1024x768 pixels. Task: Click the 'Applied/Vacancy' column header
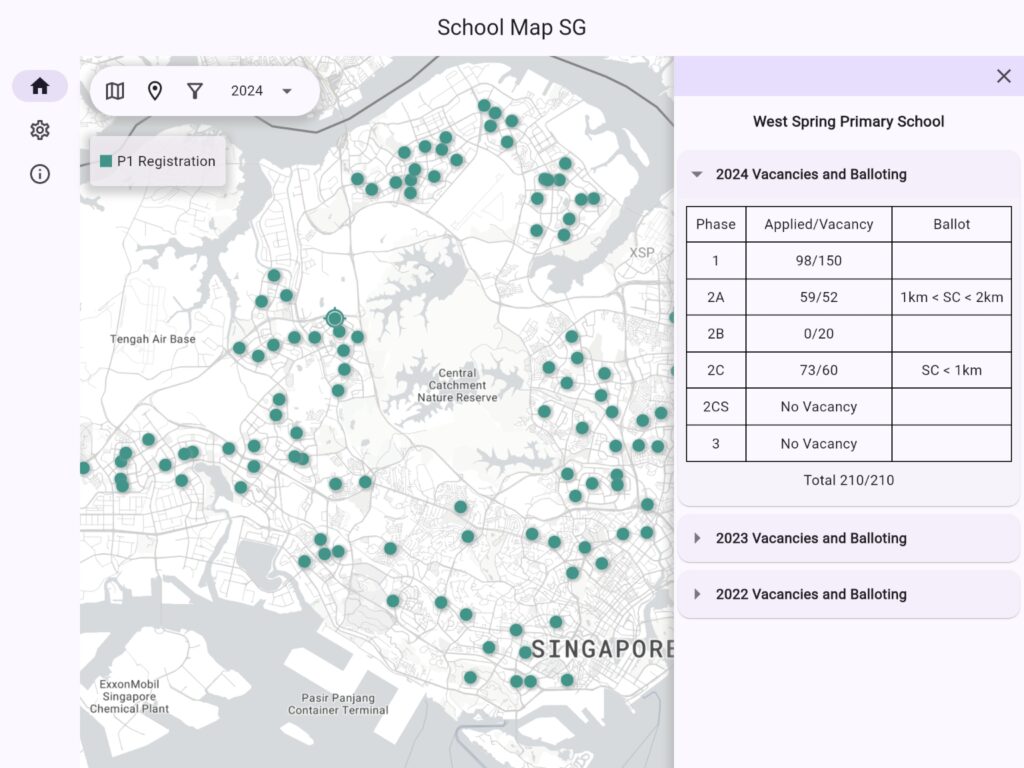[818, 224]
